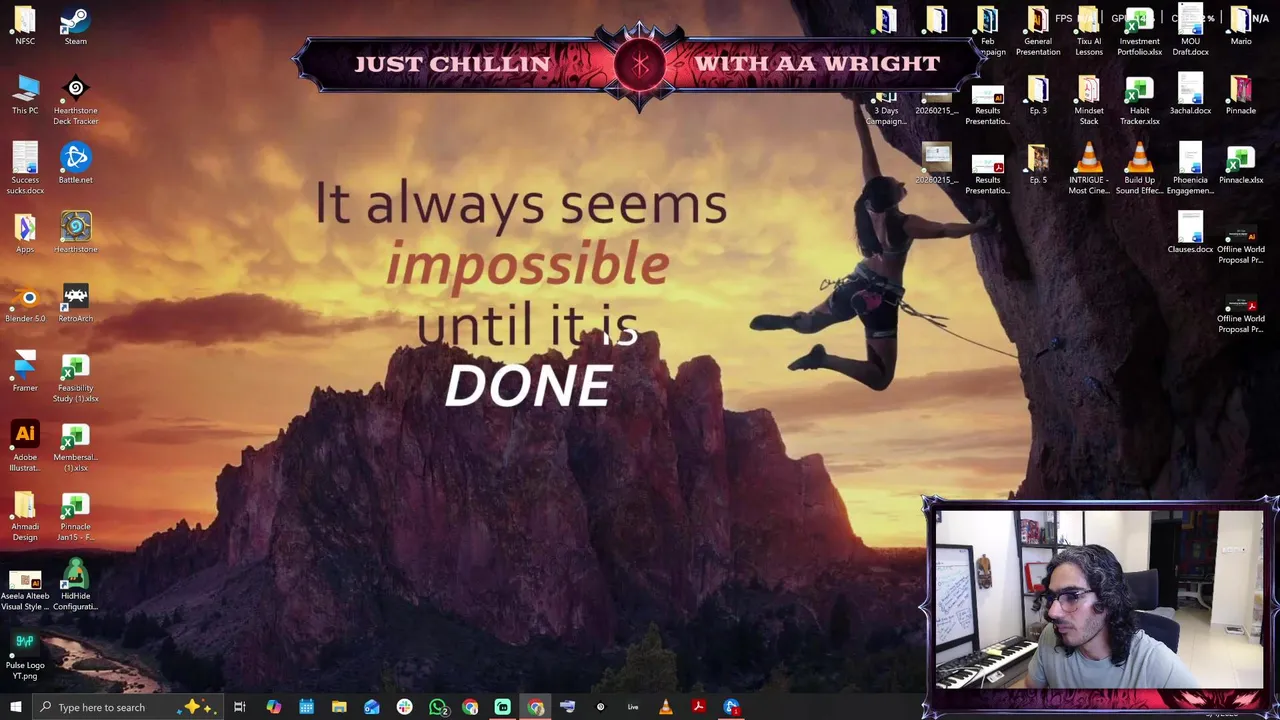The height and width of the screenshot is (720, 1280).
Task: Open WhatsApp from the taskbar
Action: 437,707
